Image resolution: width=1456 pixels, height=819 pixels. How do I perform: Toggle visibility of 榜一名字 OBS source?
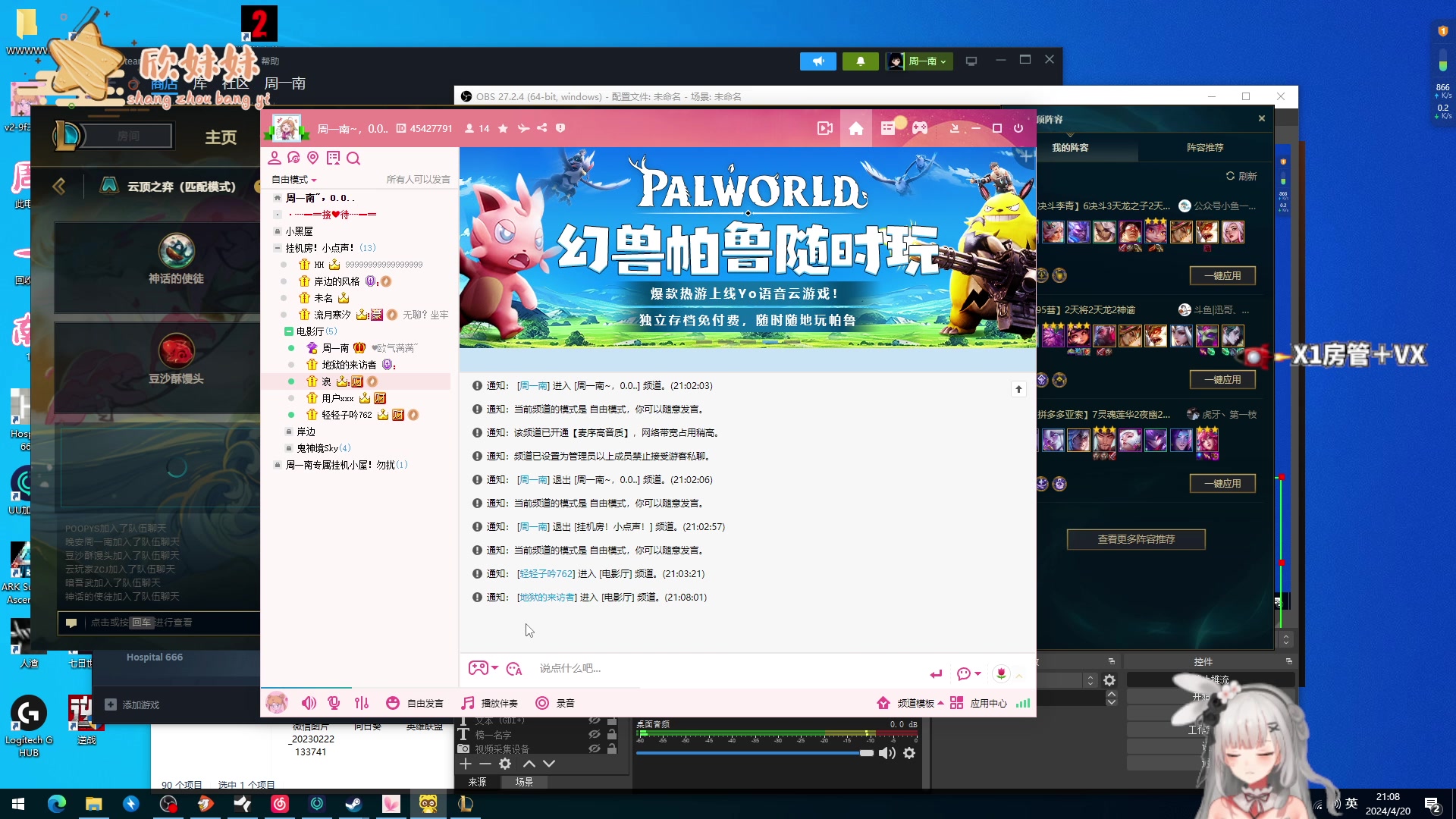[x=595, y=734]
